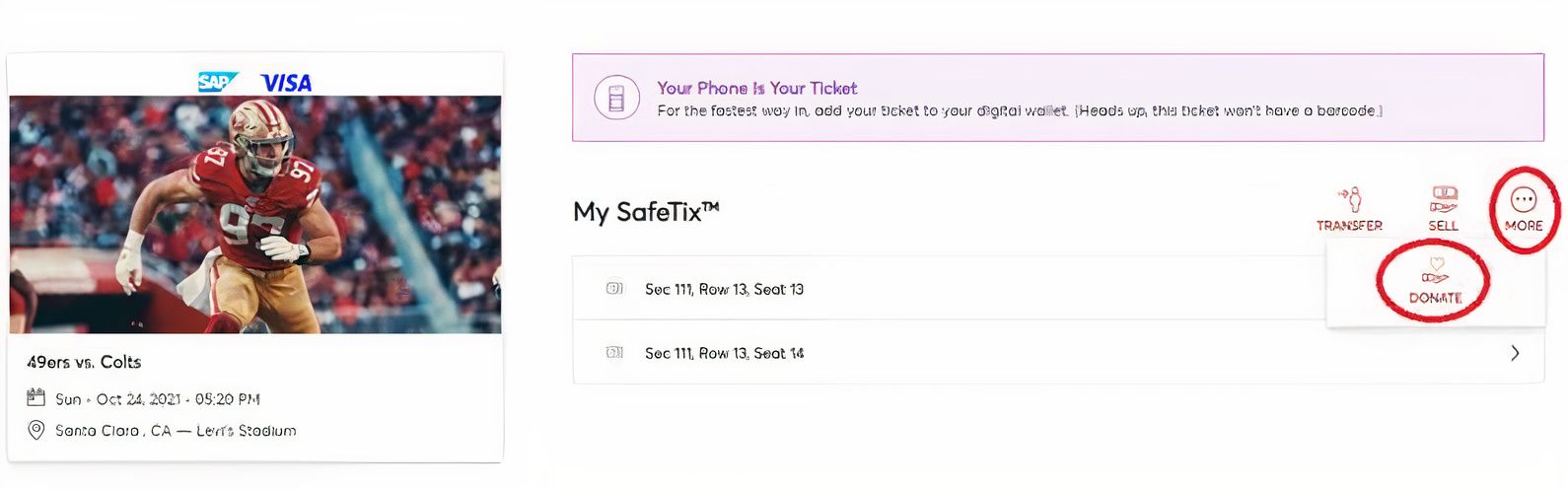Click the 49ers player event image

coord(255,214)
